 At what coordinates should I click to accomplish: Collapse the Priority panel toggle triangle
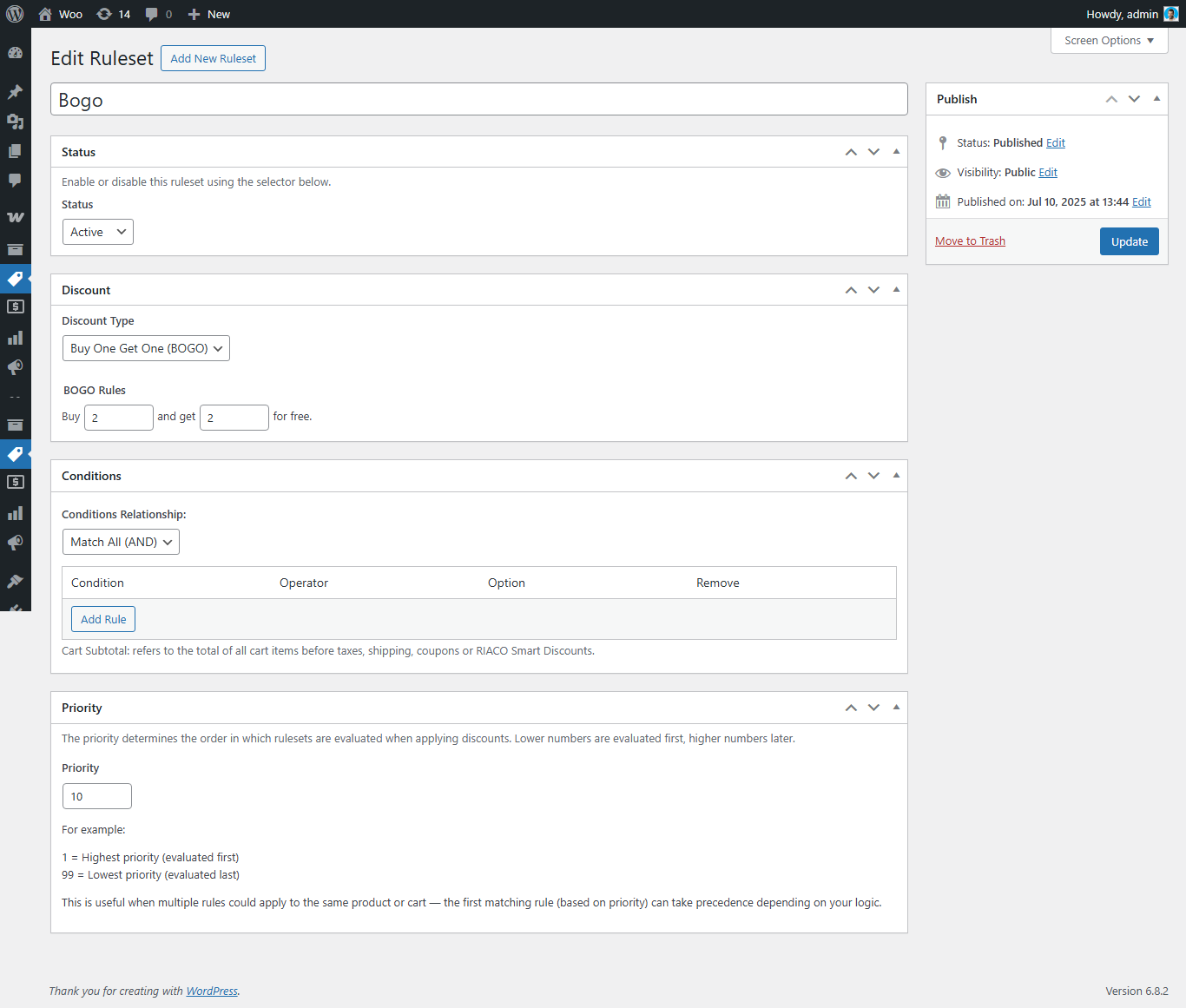point(896,708)
